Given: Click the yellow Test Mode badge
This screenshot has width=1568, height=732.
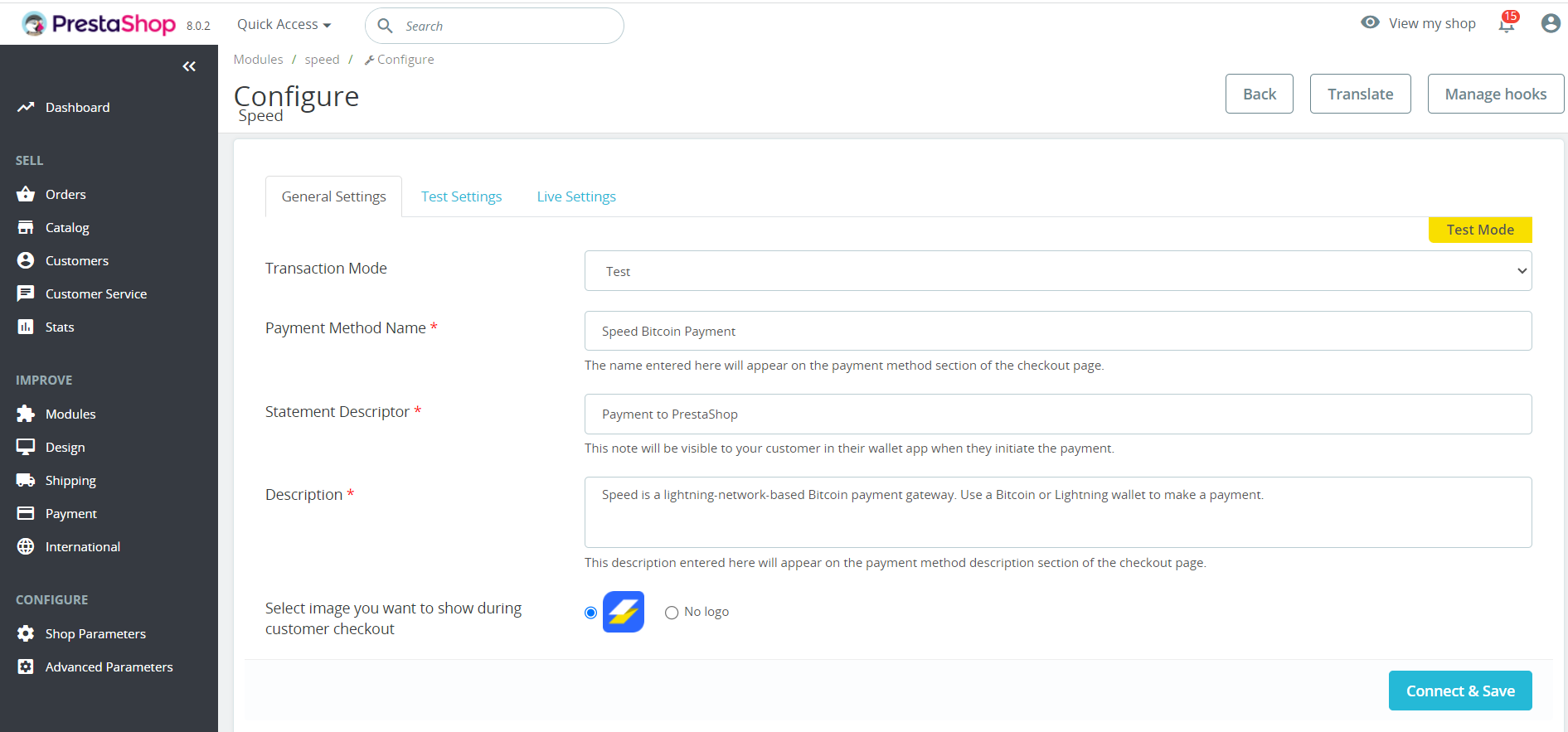Looking at the screenshot, I should click(x=1480, y=230).
